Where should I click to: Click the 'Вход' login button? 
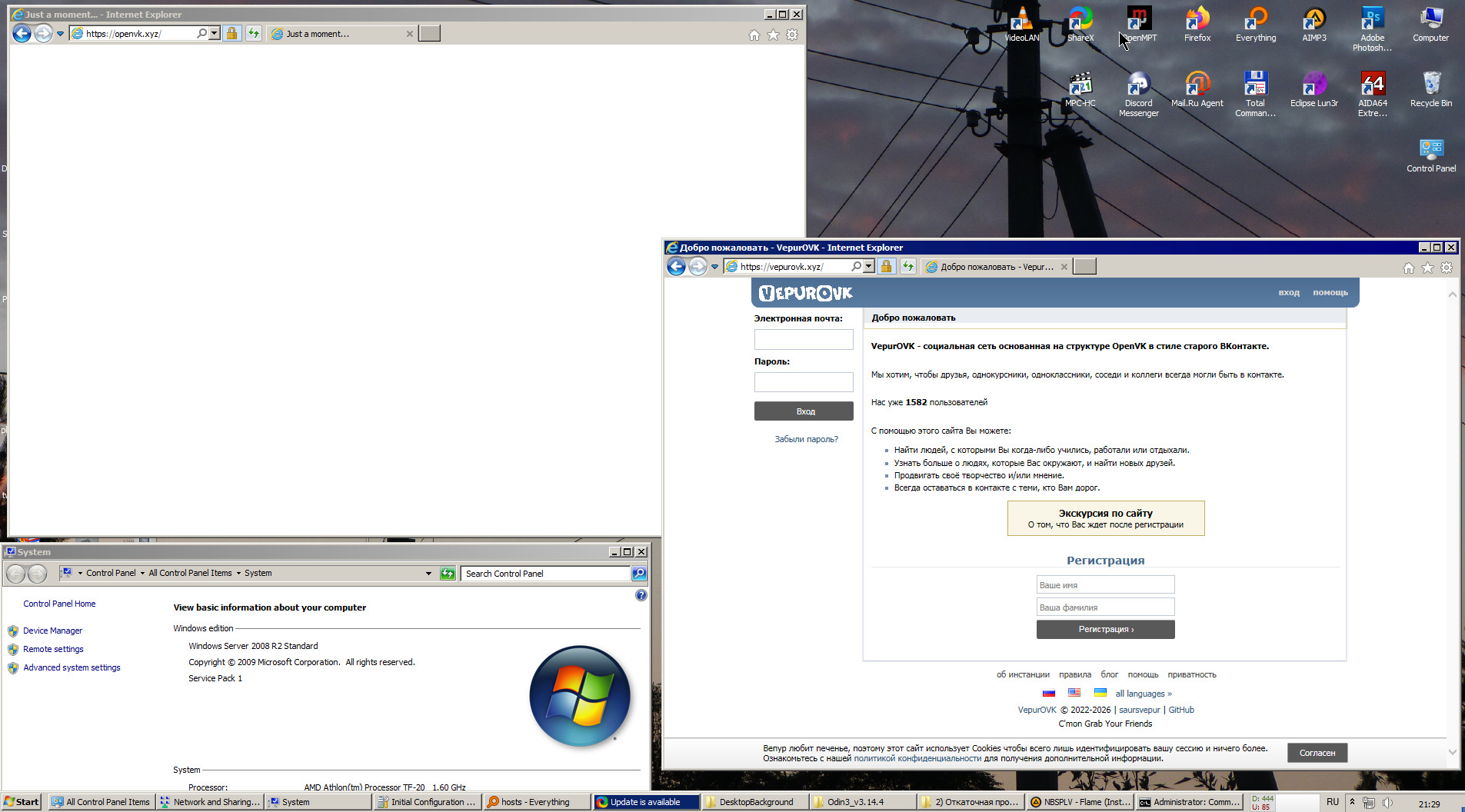pyautogui.click(x=804, y=411)
